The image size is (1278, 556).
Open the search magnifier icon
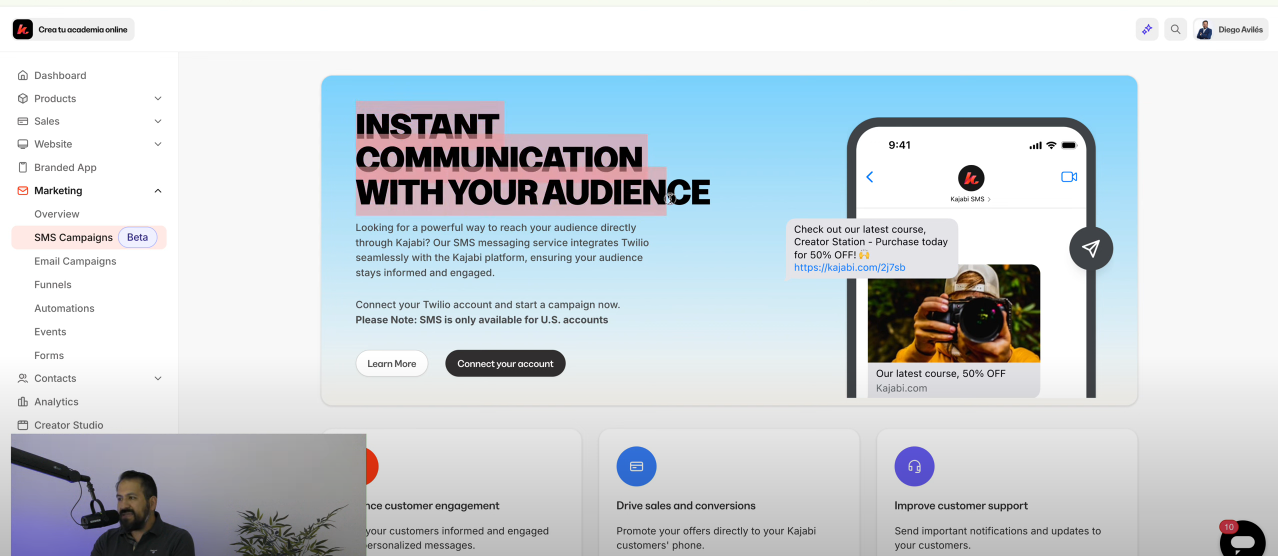tap(1176, 29)
